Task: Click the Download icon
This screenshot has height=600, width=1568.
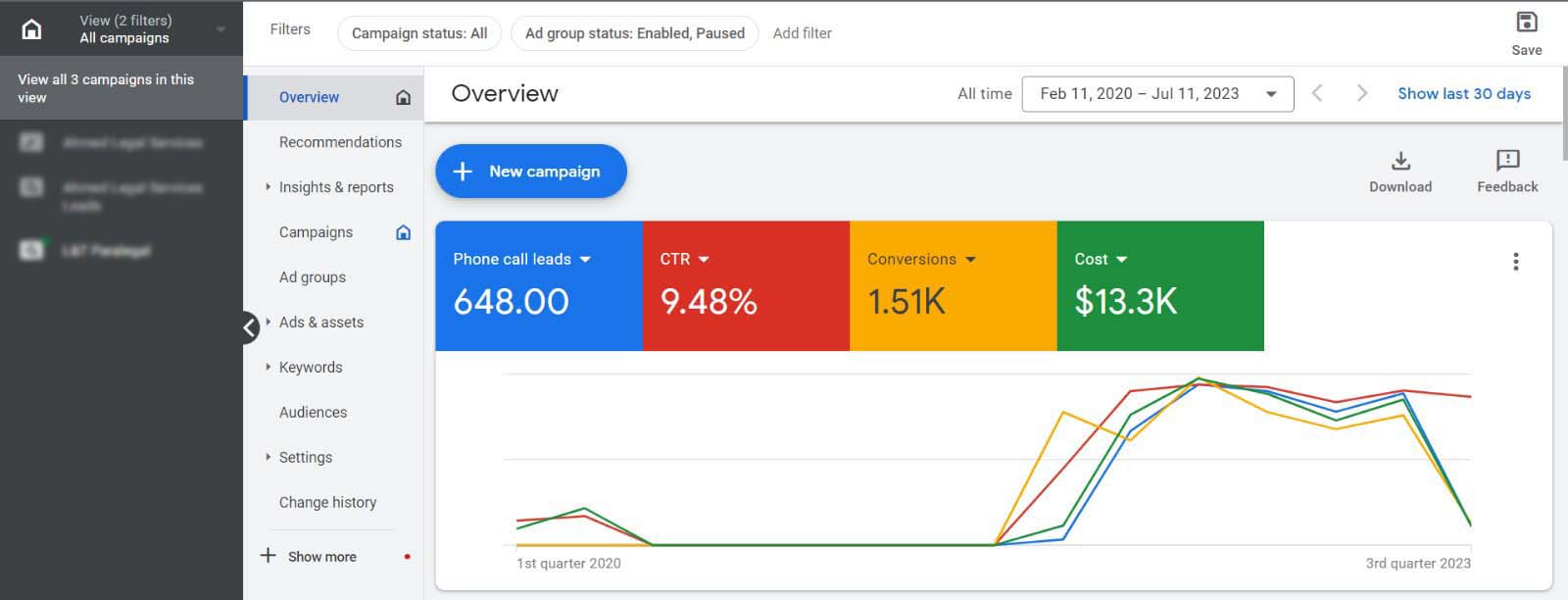Action: tap(1400, 161)
